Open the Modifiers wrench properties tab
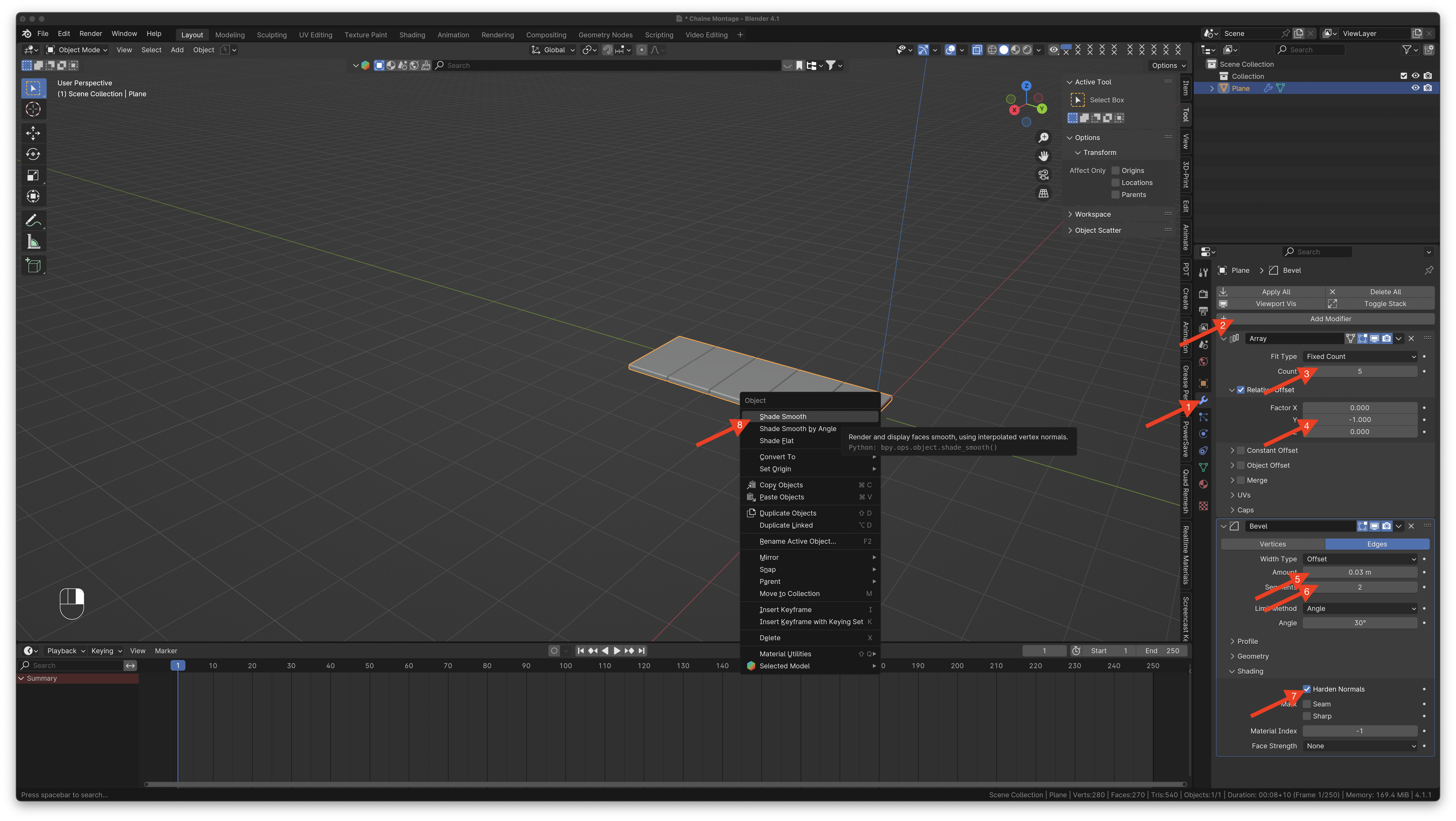Viewport: 1456px width, 821px height. click(x=1203, y=400)
